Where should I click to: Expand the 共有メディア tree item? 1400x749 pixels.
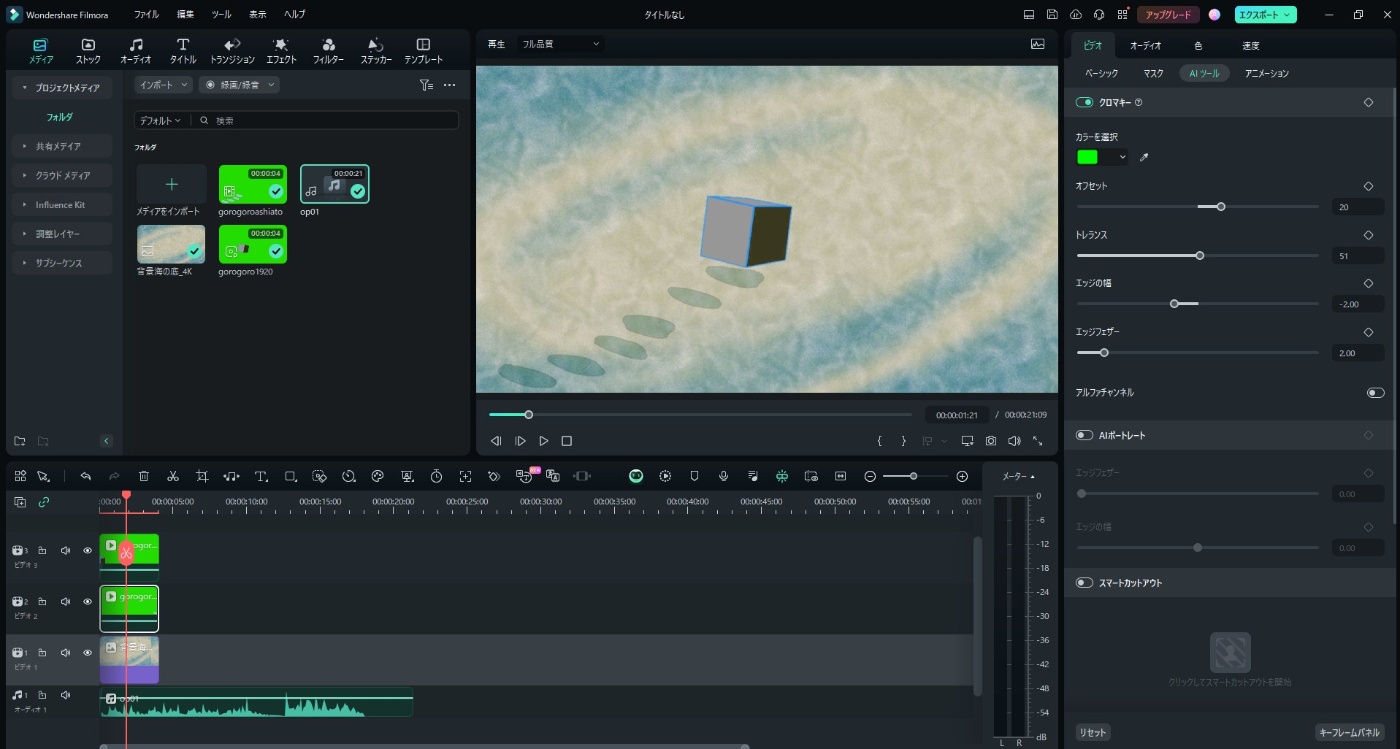(60, 146)
